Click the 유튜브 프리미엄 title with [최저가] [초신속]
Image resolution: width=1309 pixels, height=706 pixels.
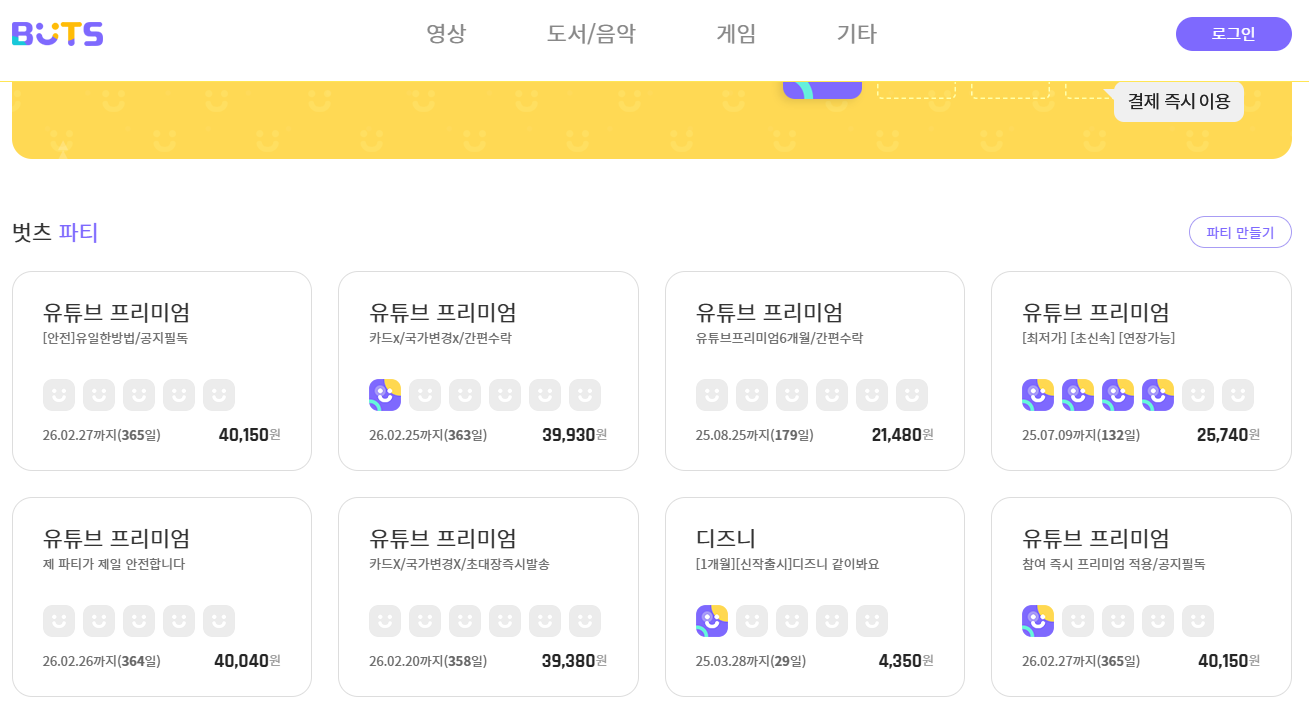[x=1095, y=312]
